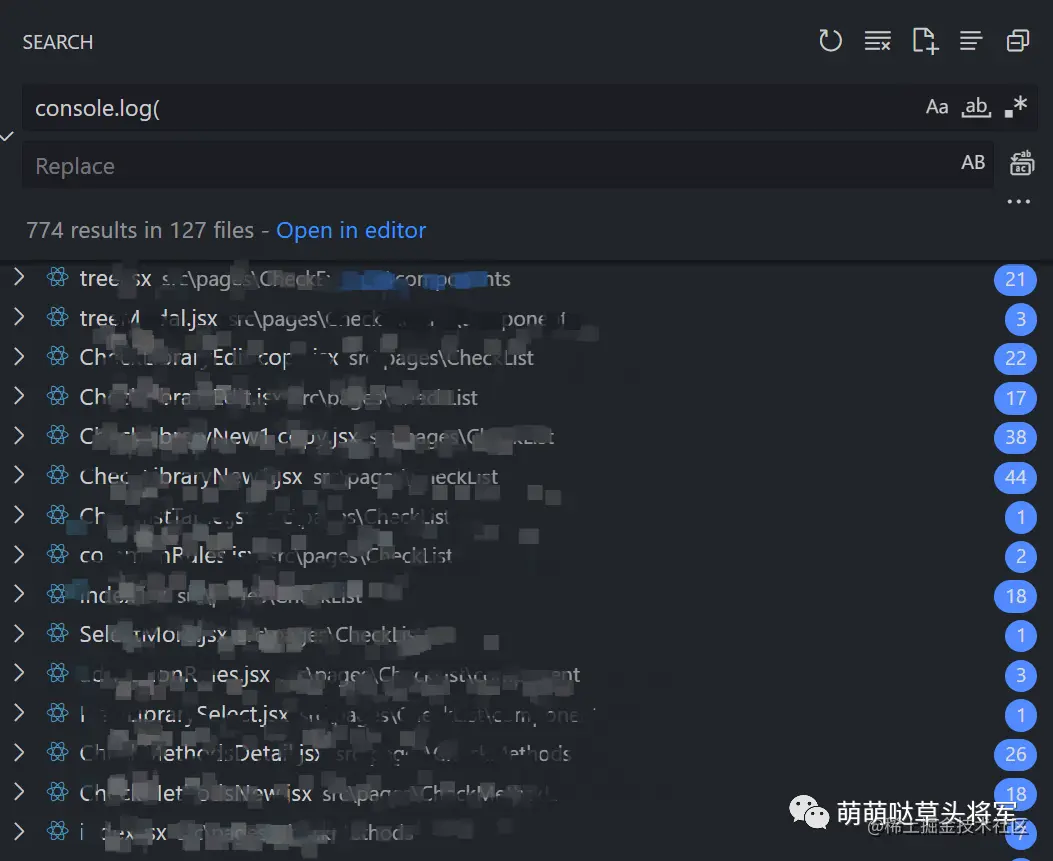Click the 22 results count badge
This screenshot has width=1053, height=861.
(1015, 359)
